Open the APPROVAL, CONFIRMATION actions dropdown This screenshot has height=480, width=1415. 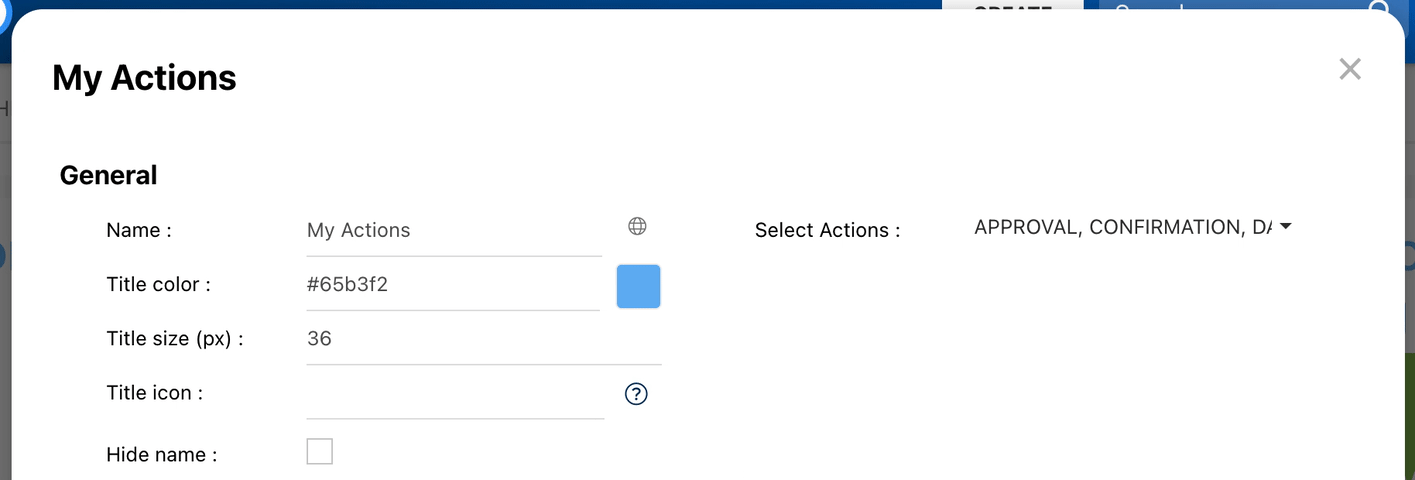tap(1122, 228)
